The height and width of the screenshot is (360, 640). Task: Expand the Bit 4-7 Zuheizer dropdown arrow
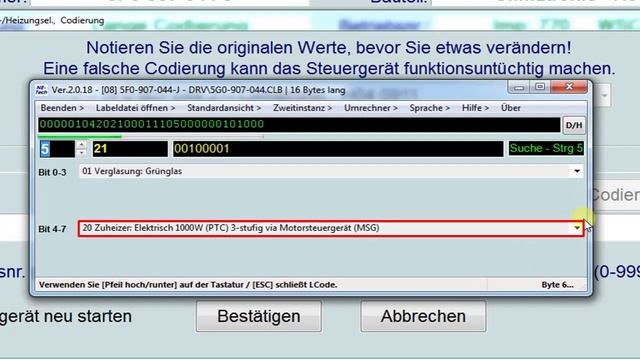[x=577, y=228]
